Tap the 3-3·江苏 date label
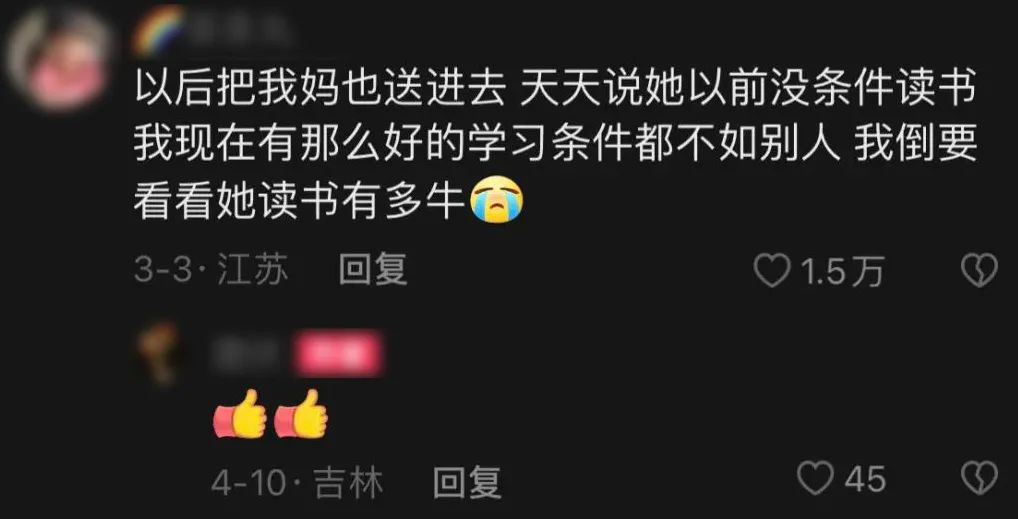This screenshot has width=1018, height=519. 211,270
